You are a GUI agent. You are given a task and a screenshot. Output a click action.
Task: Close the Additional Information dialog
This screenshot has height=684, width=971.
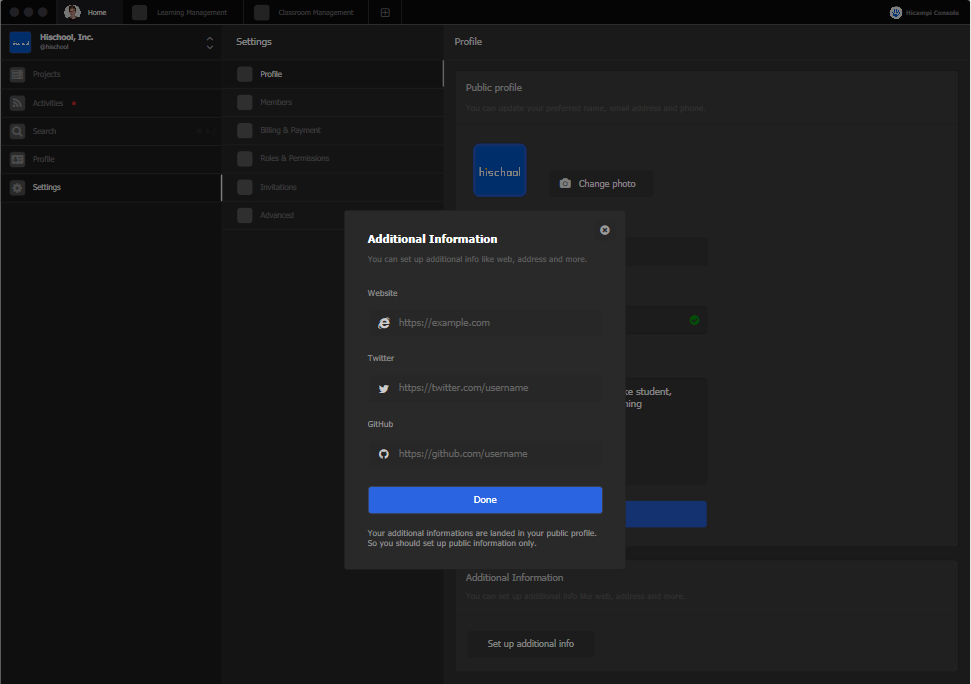coord(604,230)
